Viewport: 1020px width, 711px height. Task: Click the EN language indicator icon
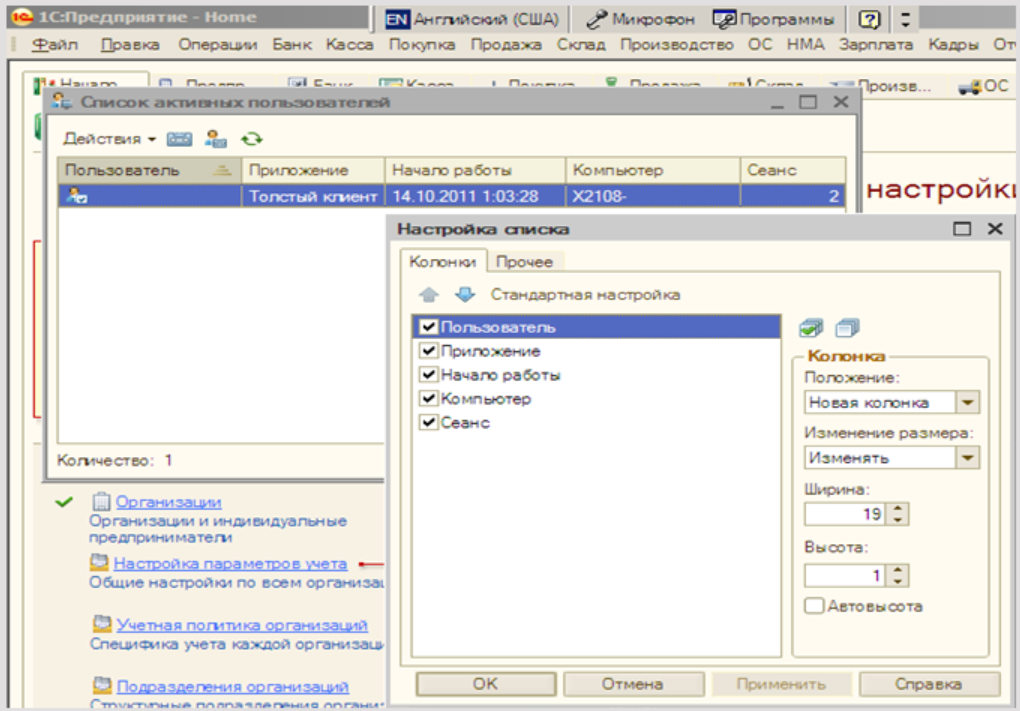397,20
